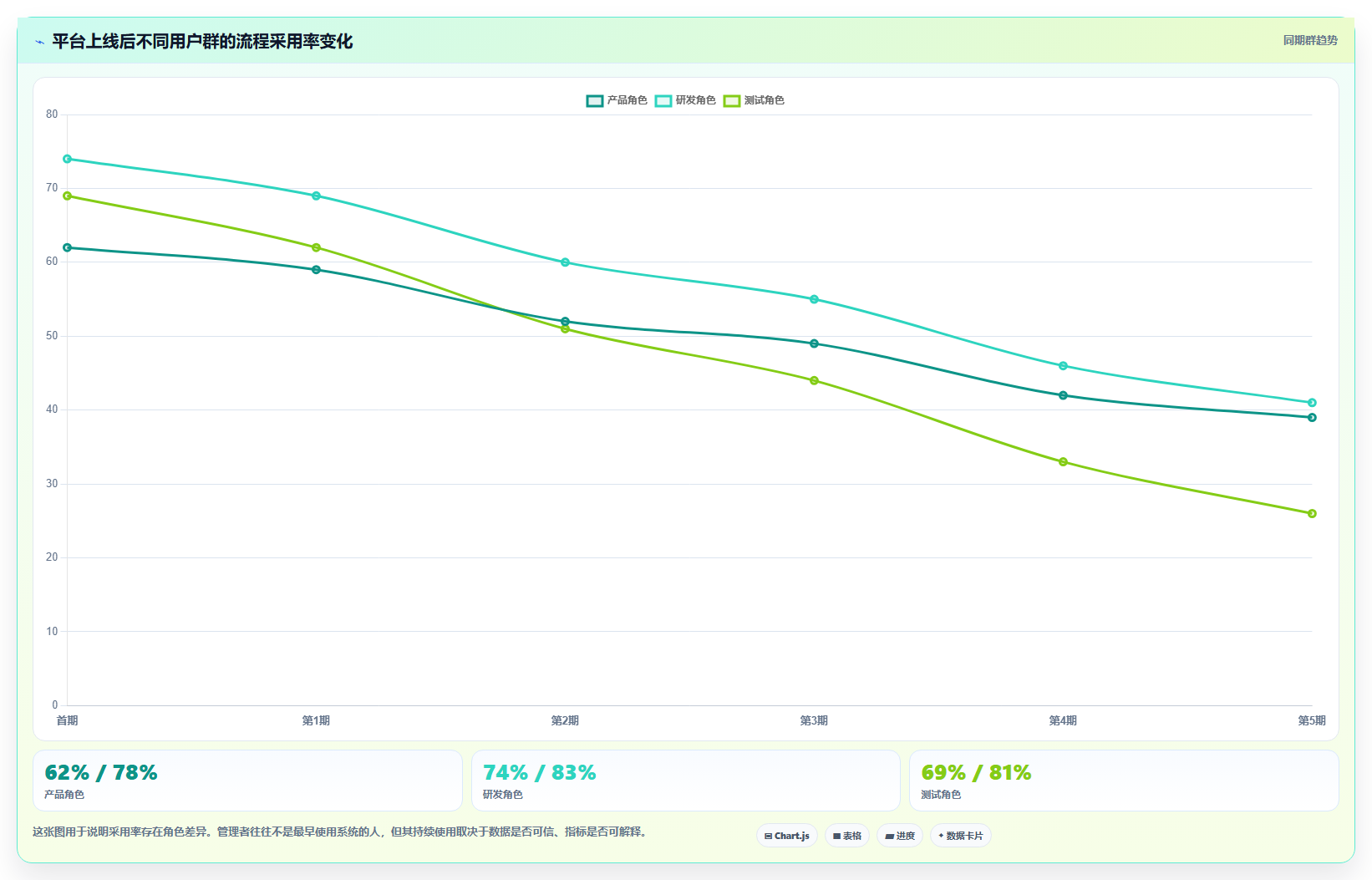This screenshot has height=880, width=1372.
Task: Click 研发角色 data point at 第2期
Action: pyautogui.click(x=566, y=262)
